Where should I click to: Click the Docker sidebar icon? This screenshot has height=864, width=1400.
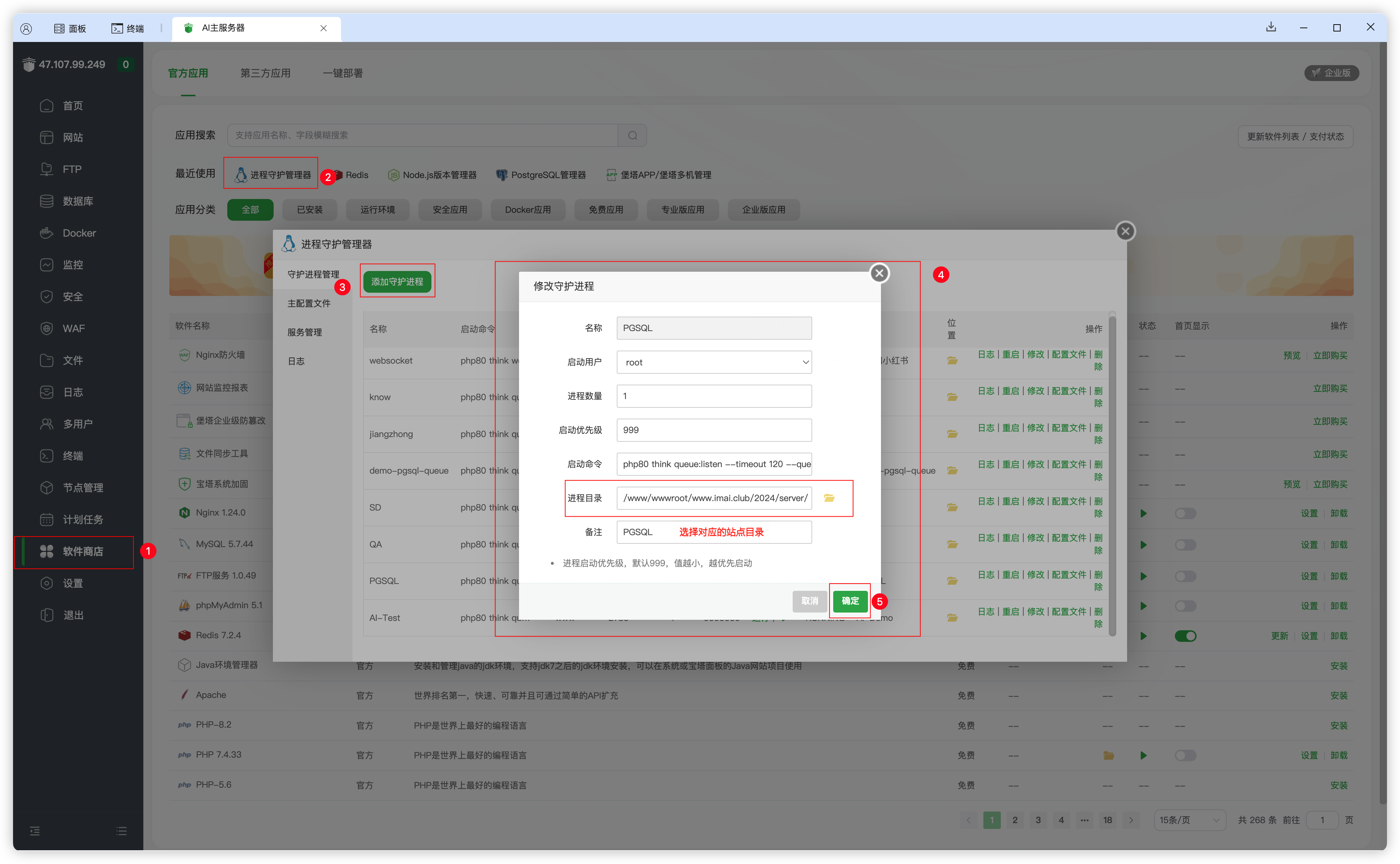(47, 233)
